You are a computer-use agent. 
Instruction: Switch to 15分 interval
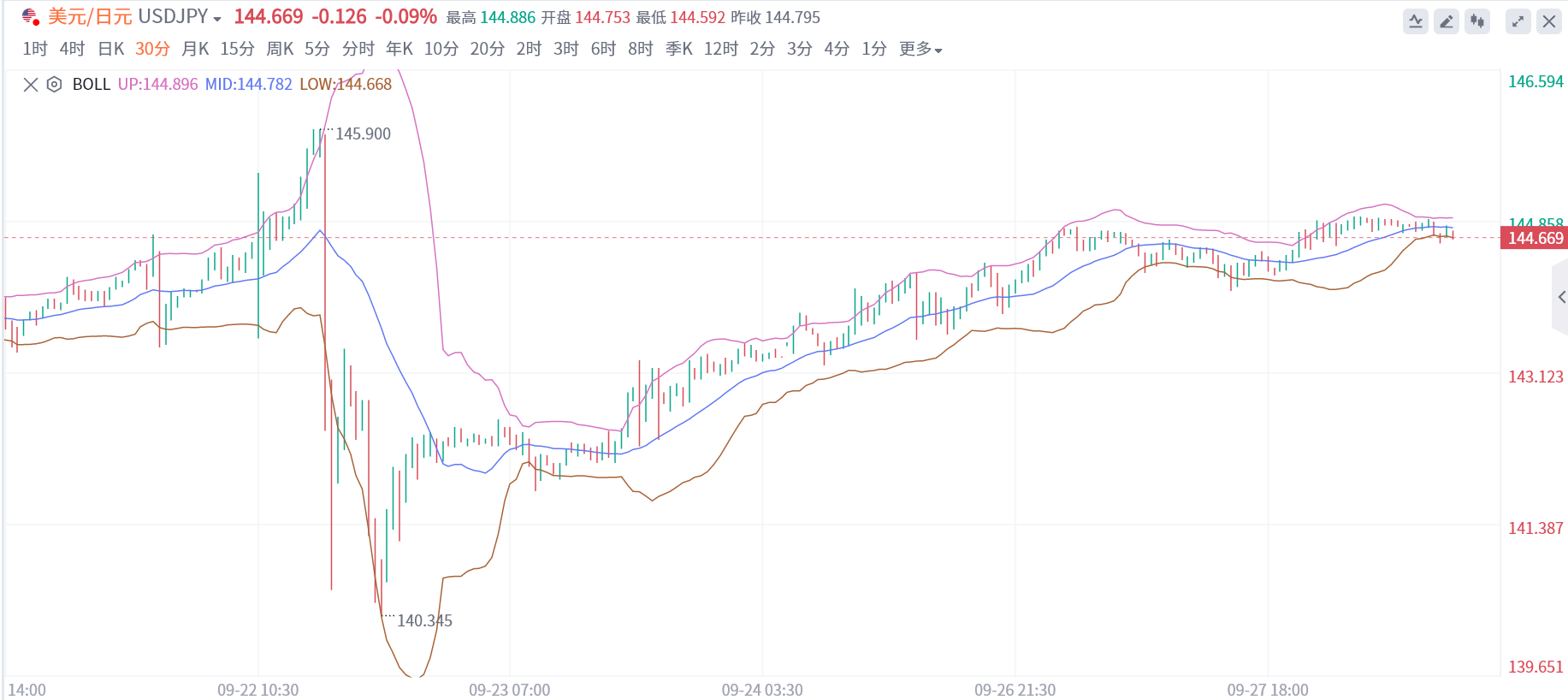237,49
